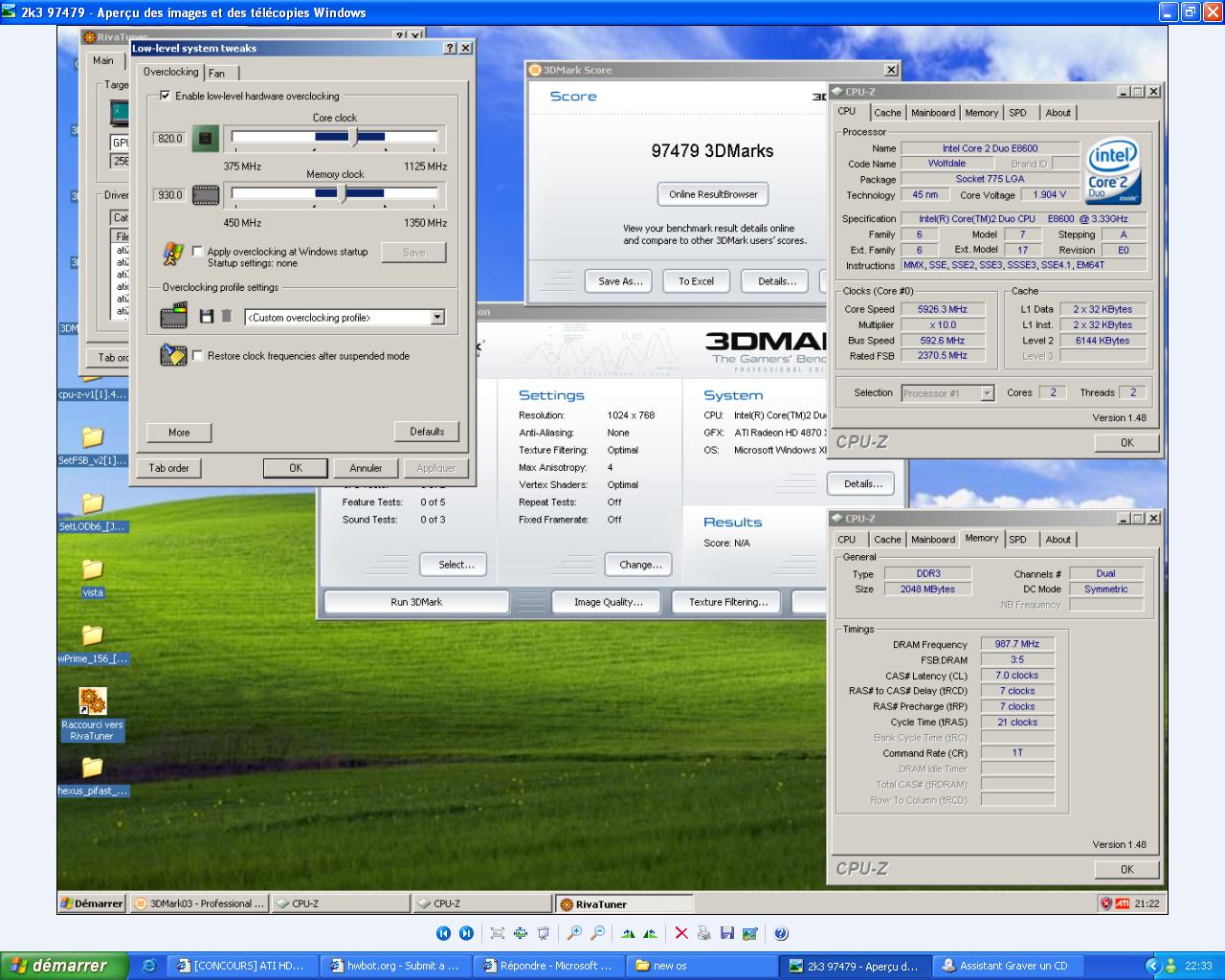Click Run 3DMark button
Screen dimensions: 1225x980
[x=416, y=602]
